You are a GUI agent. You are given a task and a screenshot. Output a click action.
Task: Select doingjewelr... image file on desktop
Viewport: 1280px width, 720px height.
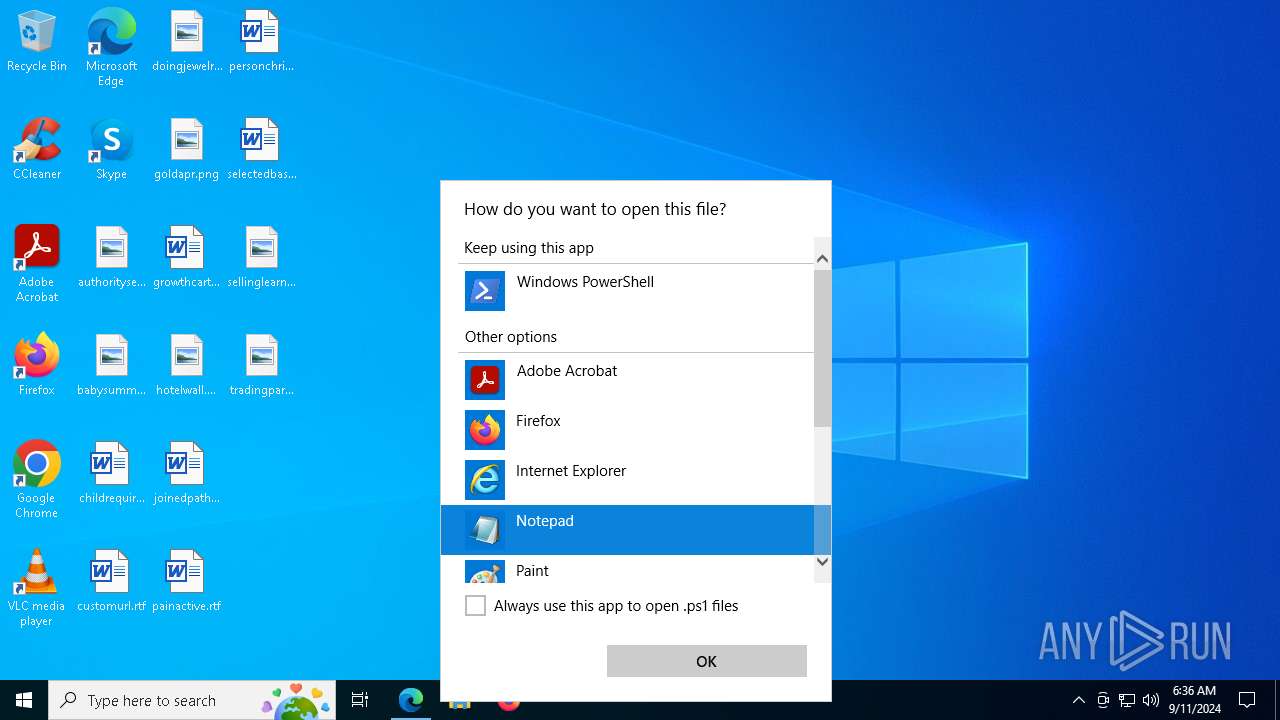click(x=186, y=42)
